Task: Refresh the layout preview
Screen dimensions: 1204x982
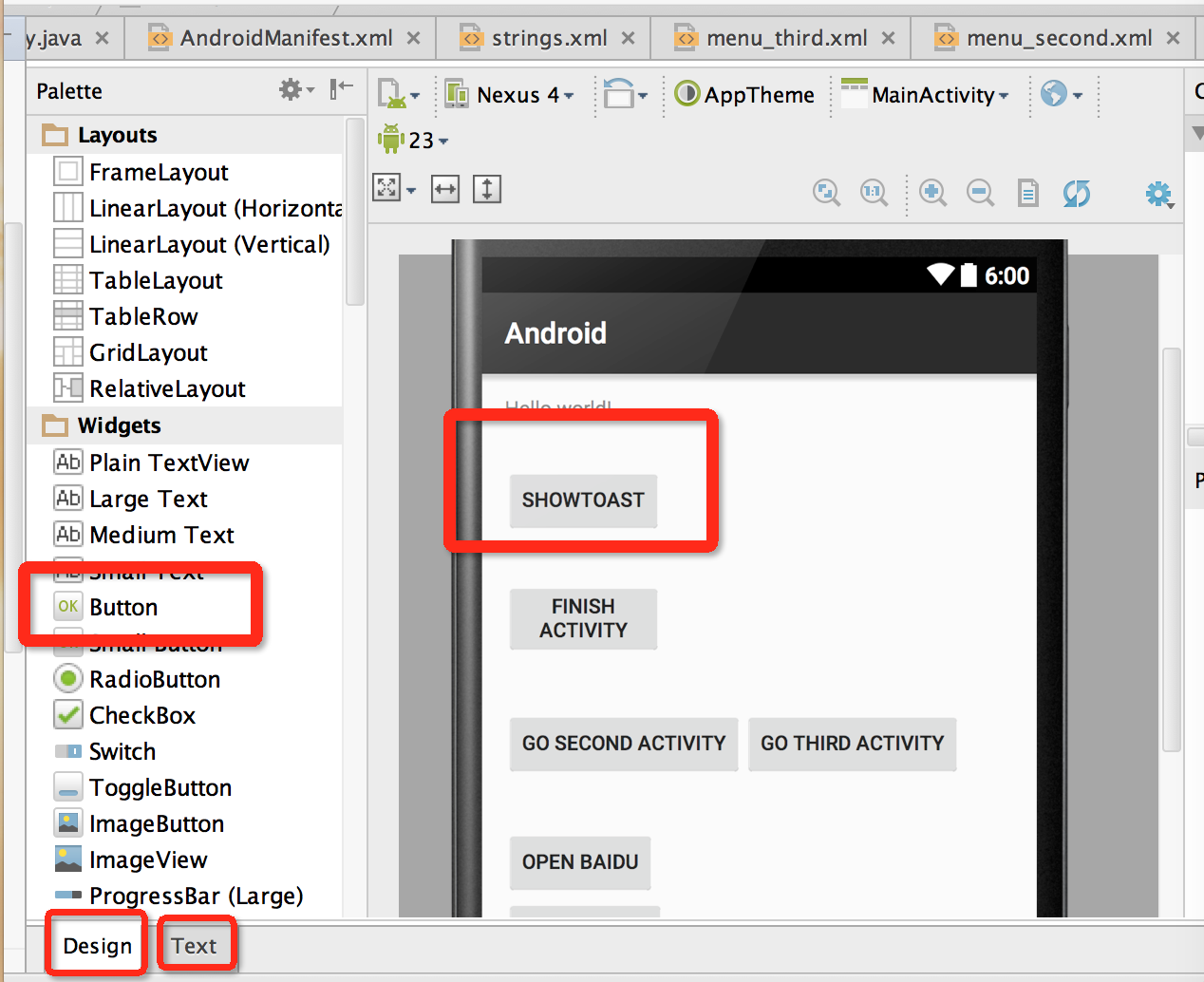Action: click(x=1076, y=193)
